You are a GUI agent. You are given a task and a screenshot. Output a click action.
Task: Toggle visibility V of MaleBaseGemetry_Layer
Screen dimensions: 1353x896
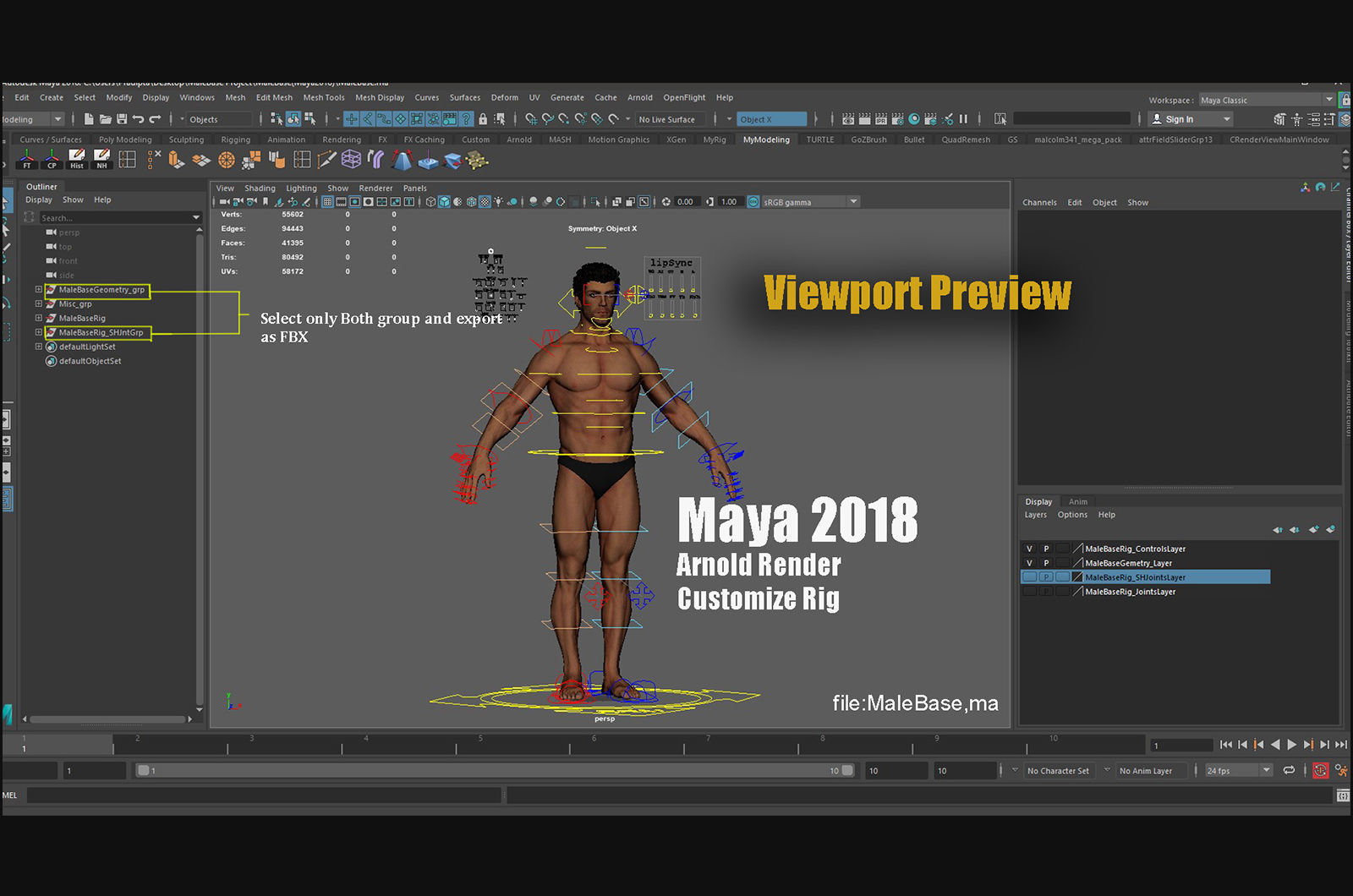pyautogui.click(x=1029, y=563)
